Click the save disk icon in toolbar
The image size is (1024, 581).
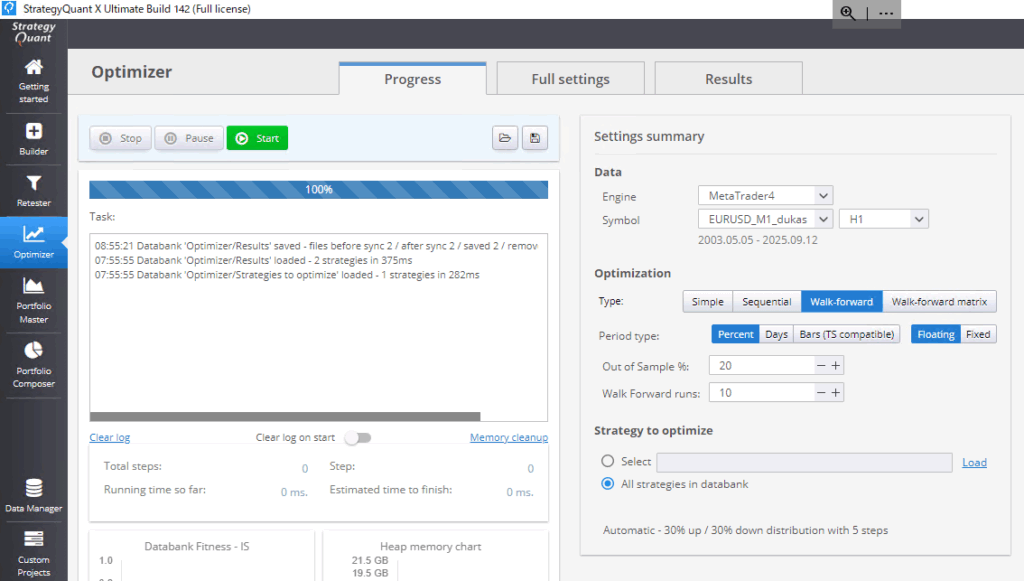pyautogui.click(x=535, y=138)
